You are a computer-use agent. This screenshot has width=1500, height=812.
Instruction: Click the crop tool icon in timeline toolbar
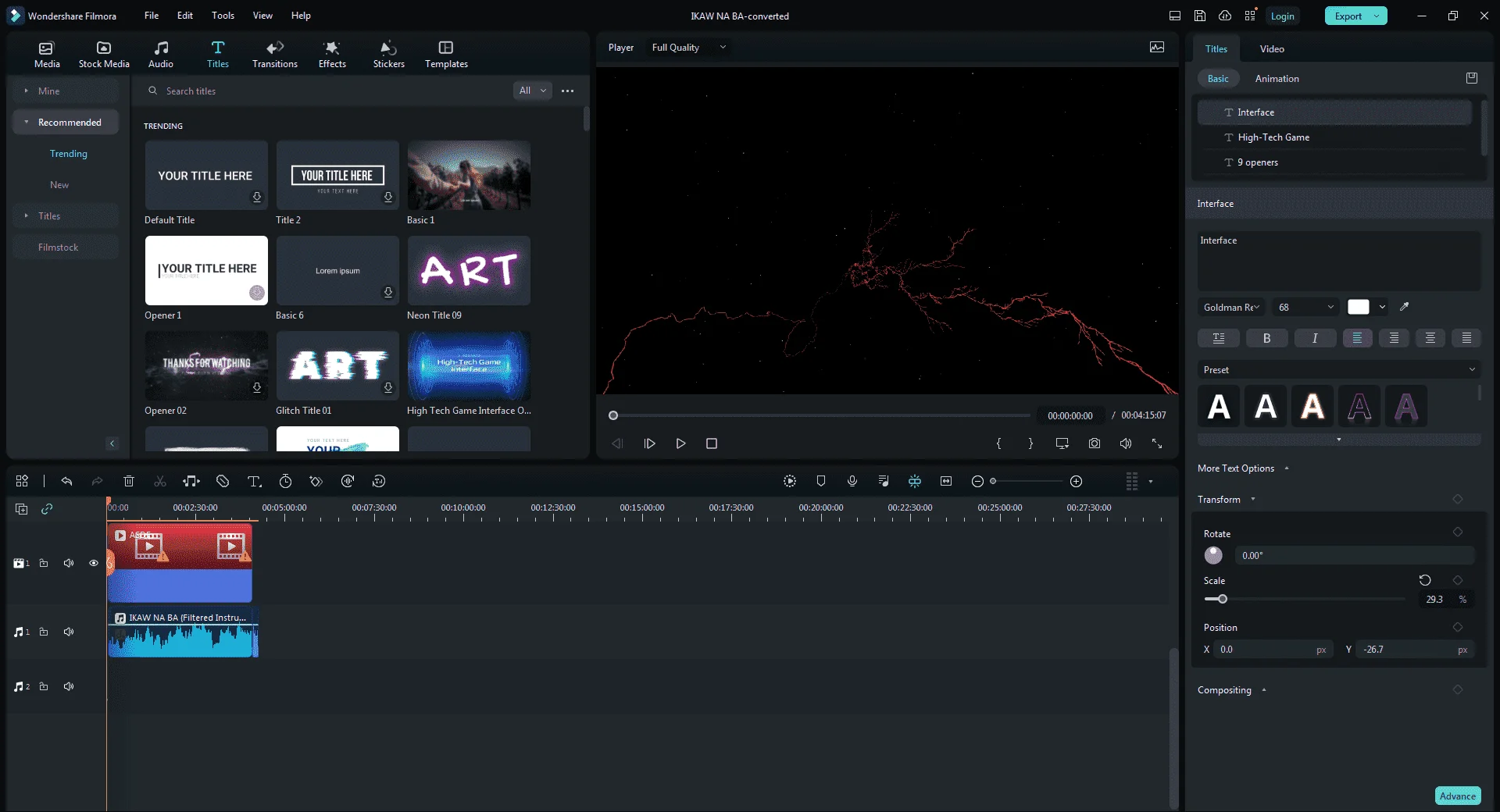pyautogui.click(x=223, y=481)
